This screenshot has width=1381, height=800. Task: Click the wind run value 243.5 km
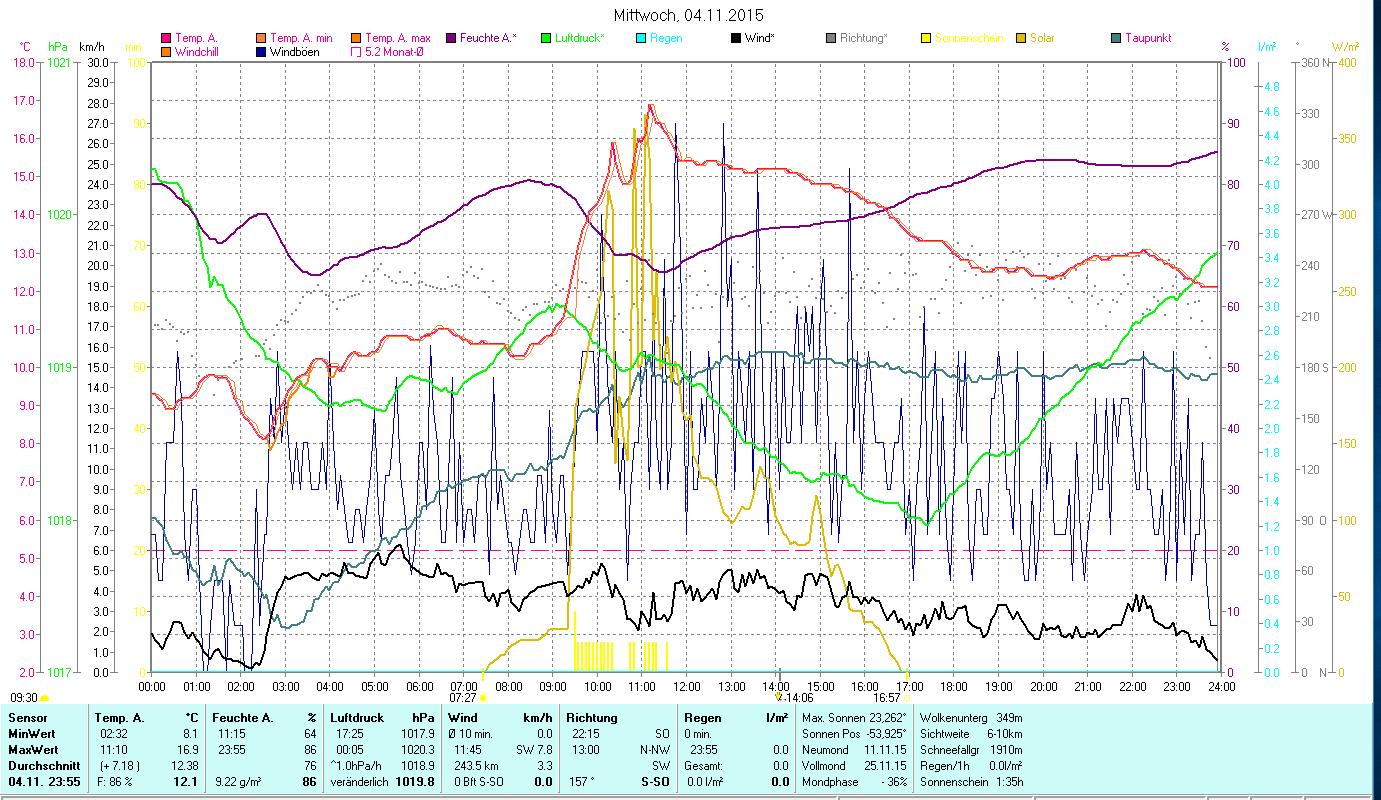[476, 765]
